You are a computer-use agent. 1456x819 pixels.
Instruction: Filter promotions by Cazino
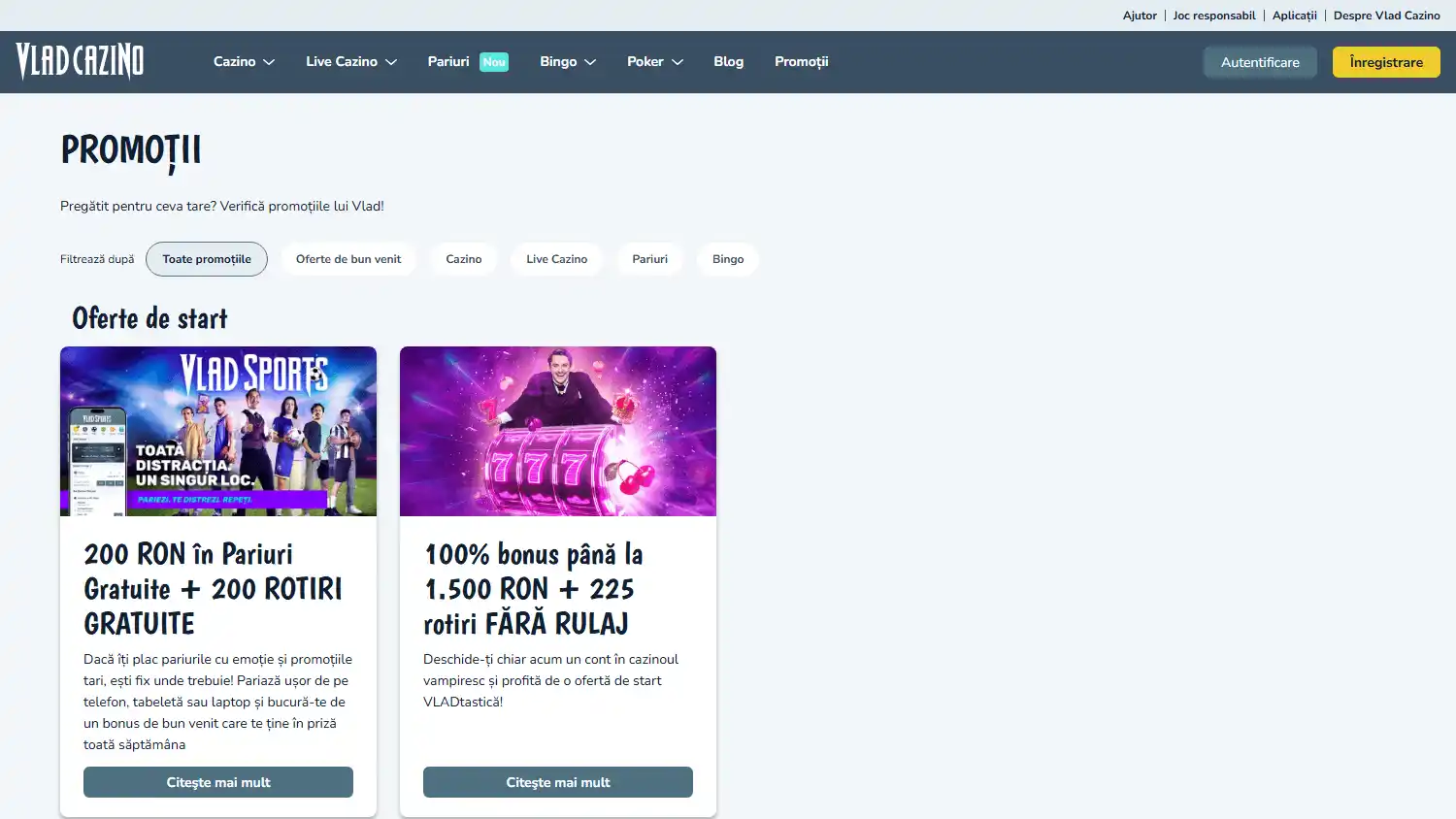click(x=464, y=259)
